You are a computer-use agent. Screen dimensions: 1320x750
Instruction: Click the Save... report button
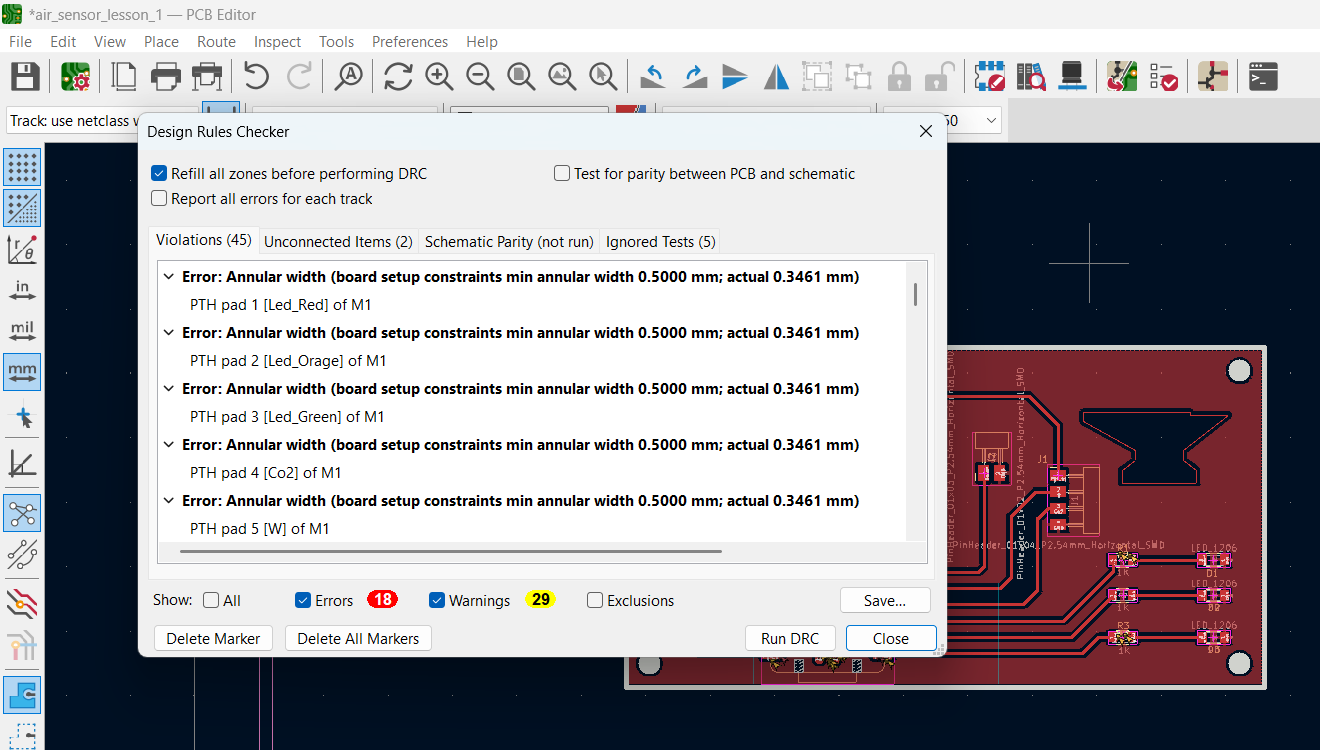(885, 600)
